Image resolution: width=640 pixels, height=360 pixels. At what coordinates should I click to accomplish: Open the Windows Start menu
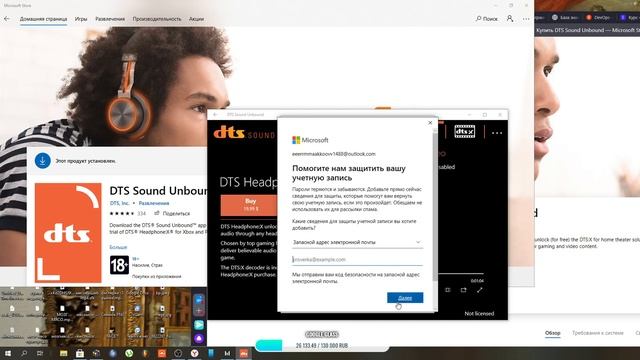pos(8,353)
